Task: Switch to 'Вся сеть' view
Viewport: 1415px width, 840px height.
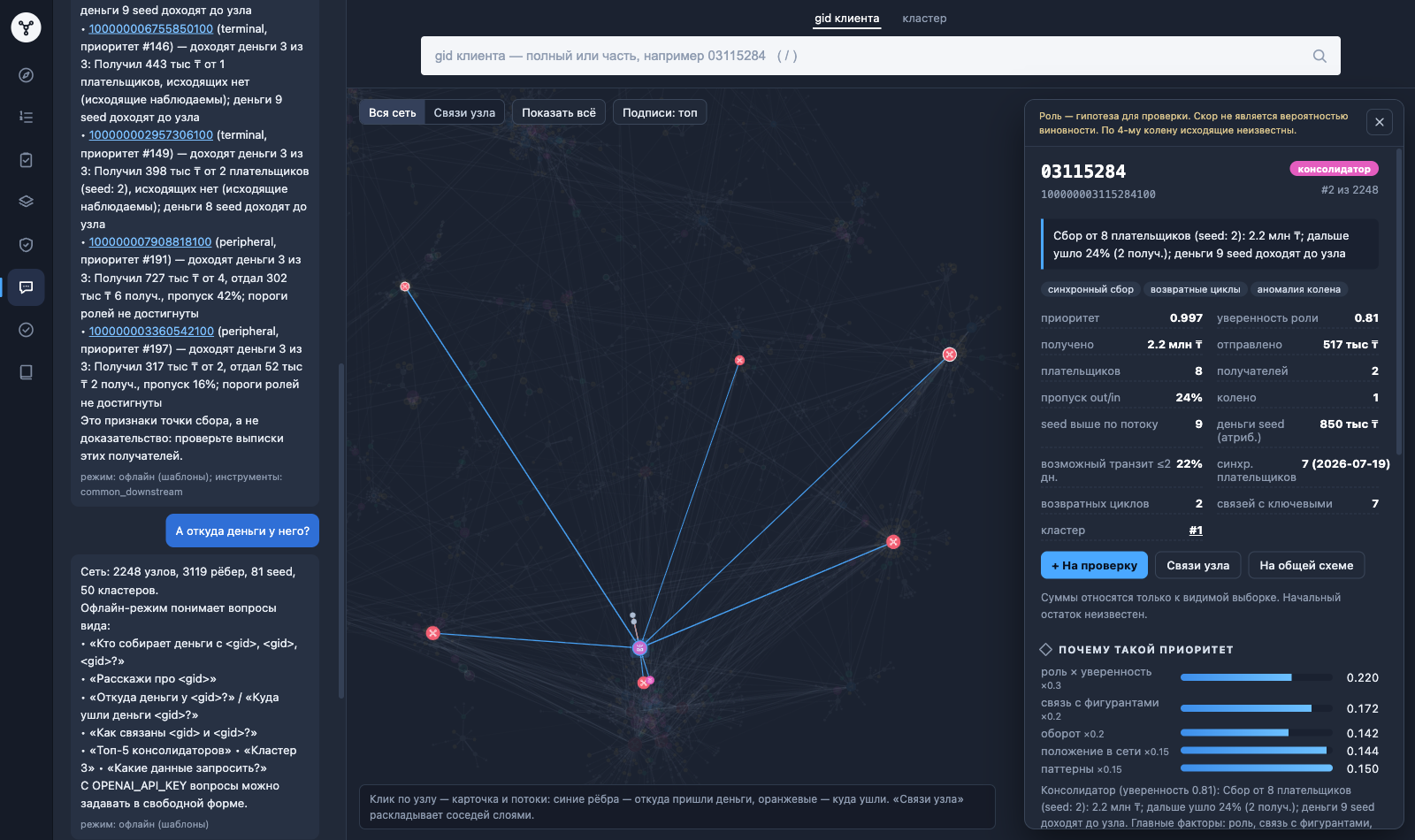Action: point(393,112)
